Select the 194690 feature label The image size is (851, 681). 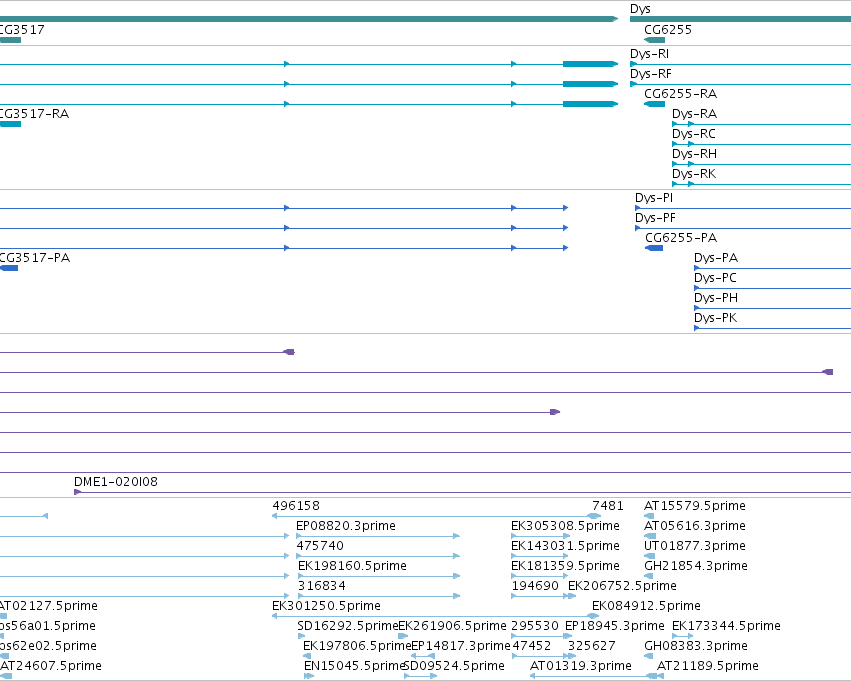pyautogui.click(x=535, y=586)
